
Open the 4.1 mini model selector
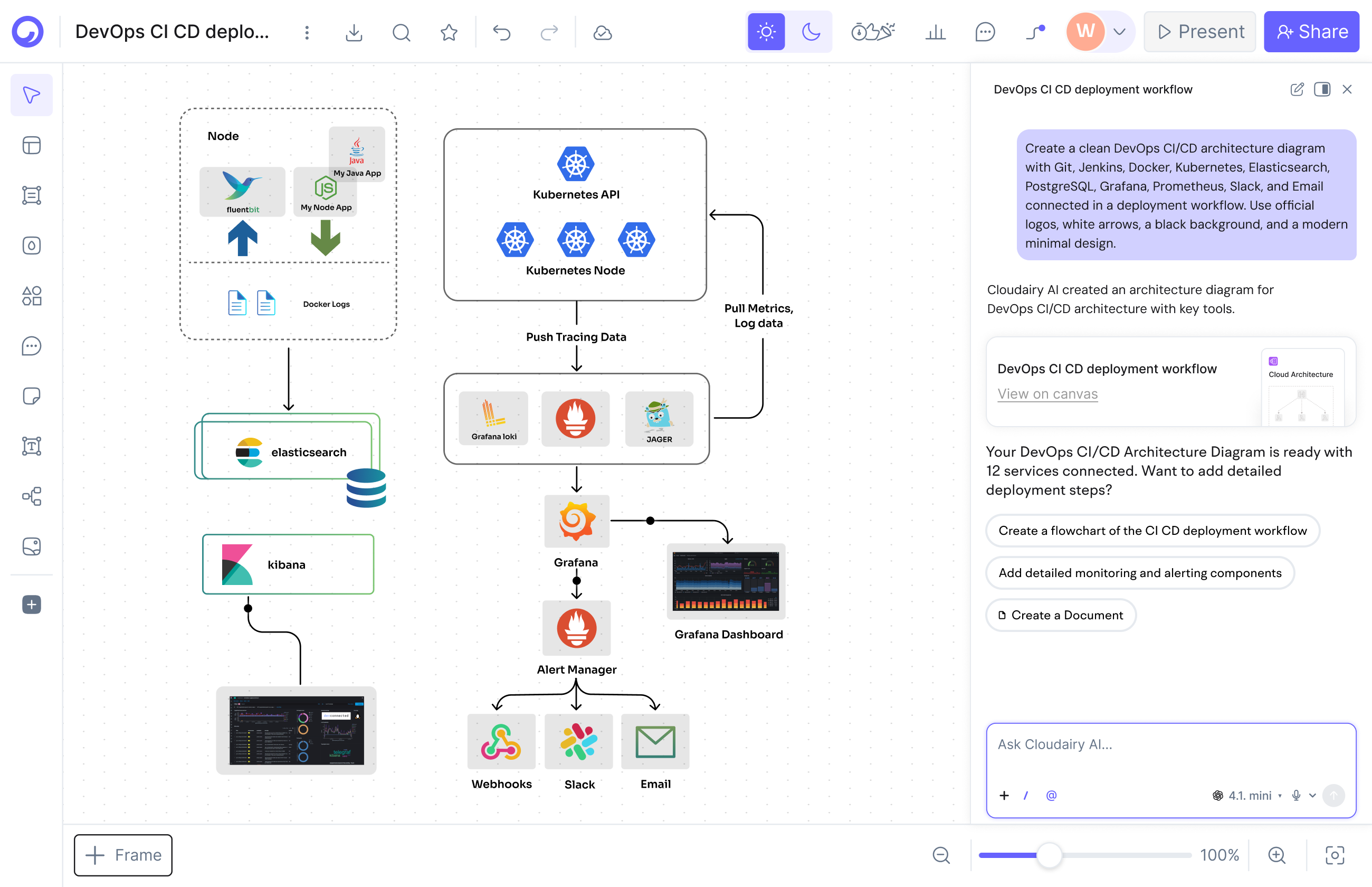(1247, 796)
